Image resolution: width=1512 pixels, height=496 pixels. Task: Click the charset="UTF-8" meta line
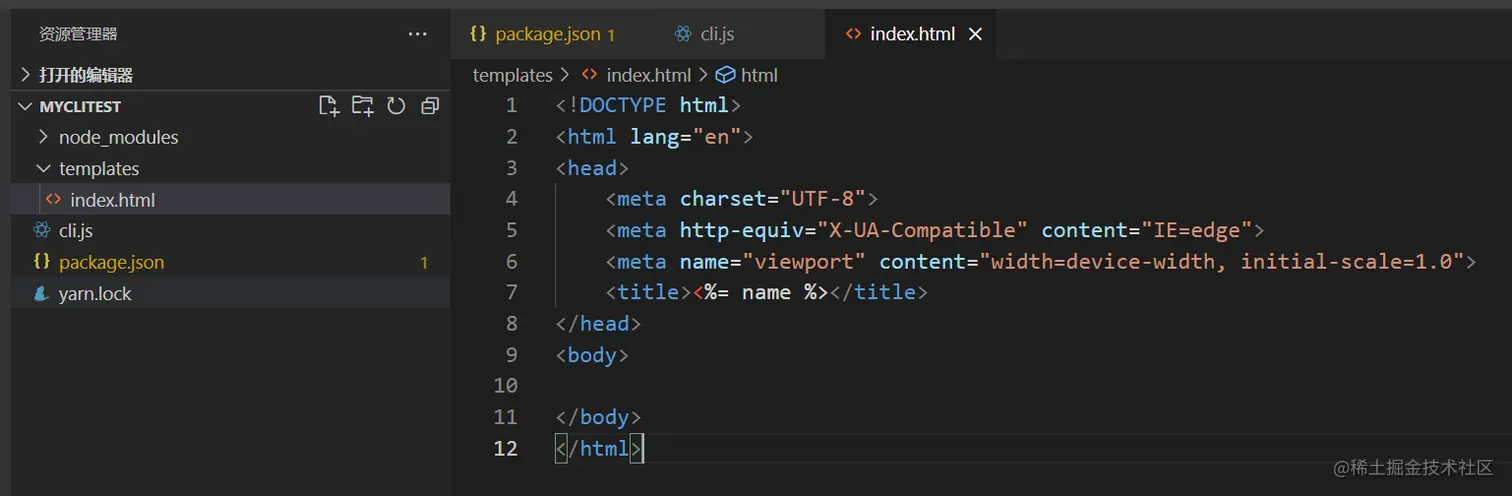click(x=741, y=198)
